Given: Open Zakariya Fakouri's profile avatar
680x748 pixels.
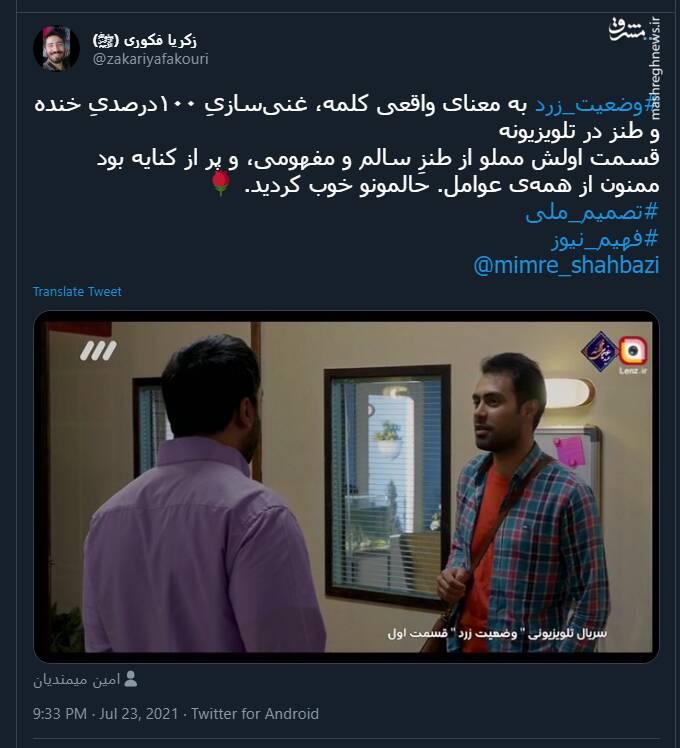Looking at the screenshot, I should pos(56,48).
